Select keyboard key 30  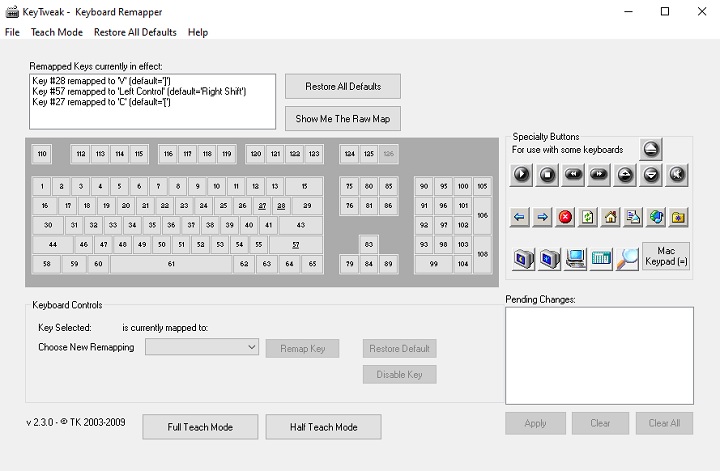48,225
